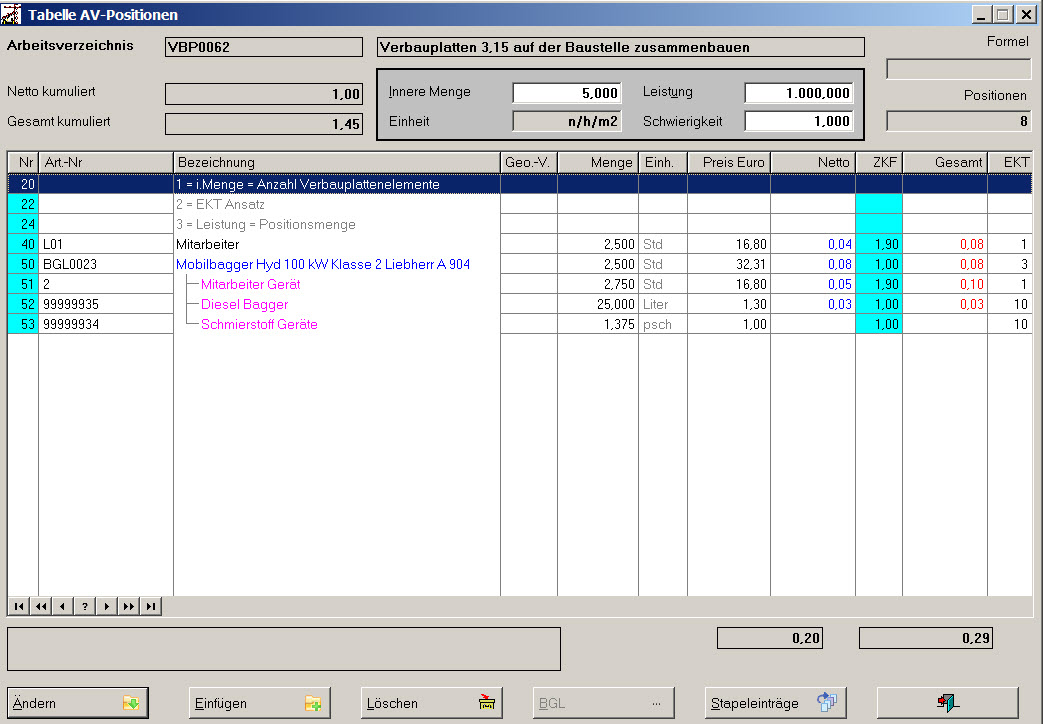Viewport: 1043px width, 724px height.
Task: Select the Schmierstoff Geräte sub-item
Action: tap(259, 324)
